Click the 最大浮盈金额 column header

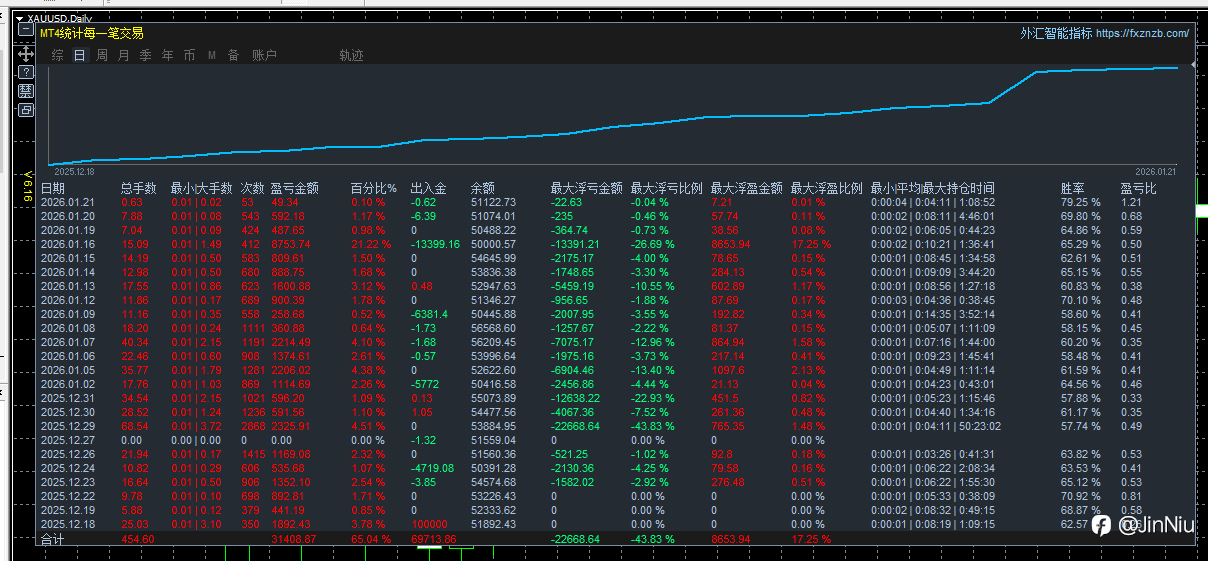pyautogui.click(x=747, y=188)
